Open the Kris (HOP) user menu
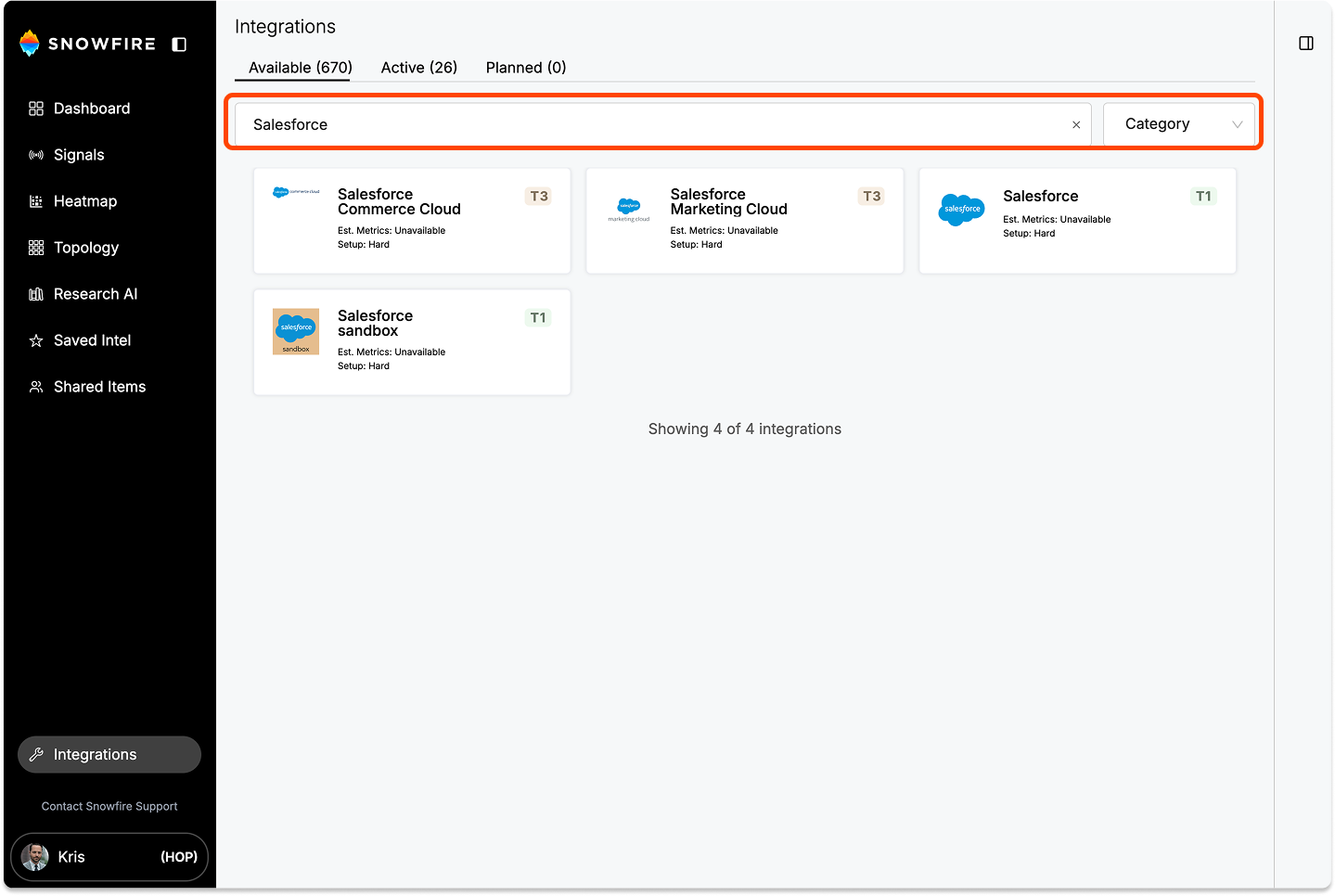Image resolution: width=1335 pixels, height=896 pixels. tap(109, 857)
